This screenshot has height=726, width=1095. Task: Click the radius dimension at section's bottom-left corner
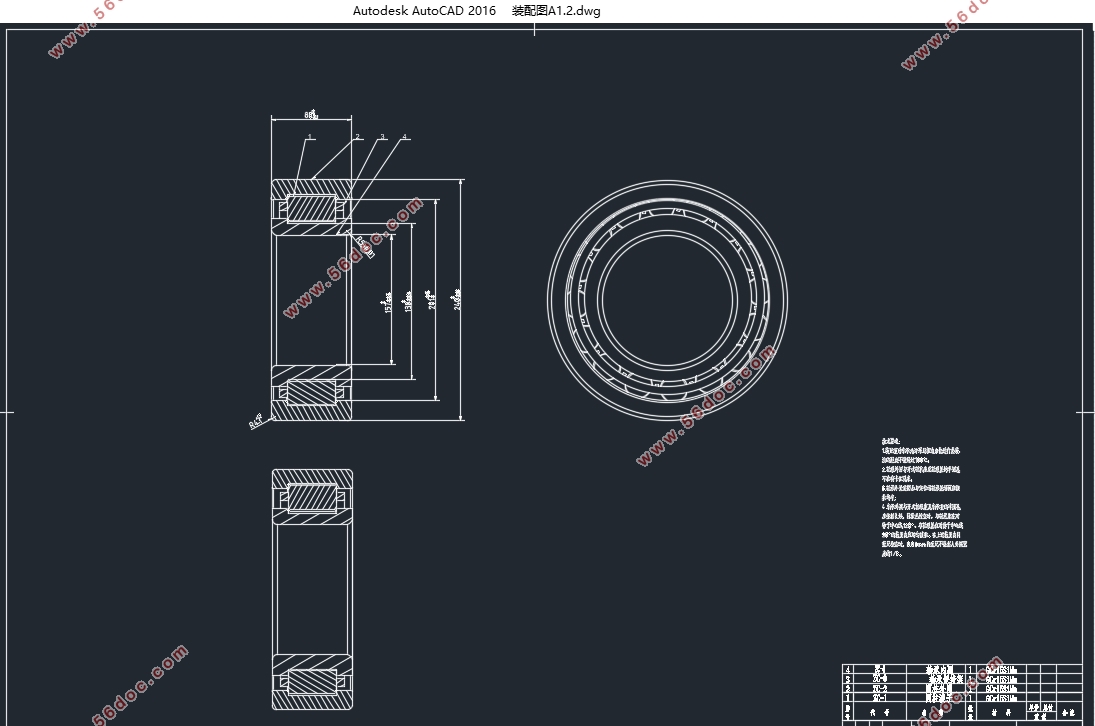[257, 422]
